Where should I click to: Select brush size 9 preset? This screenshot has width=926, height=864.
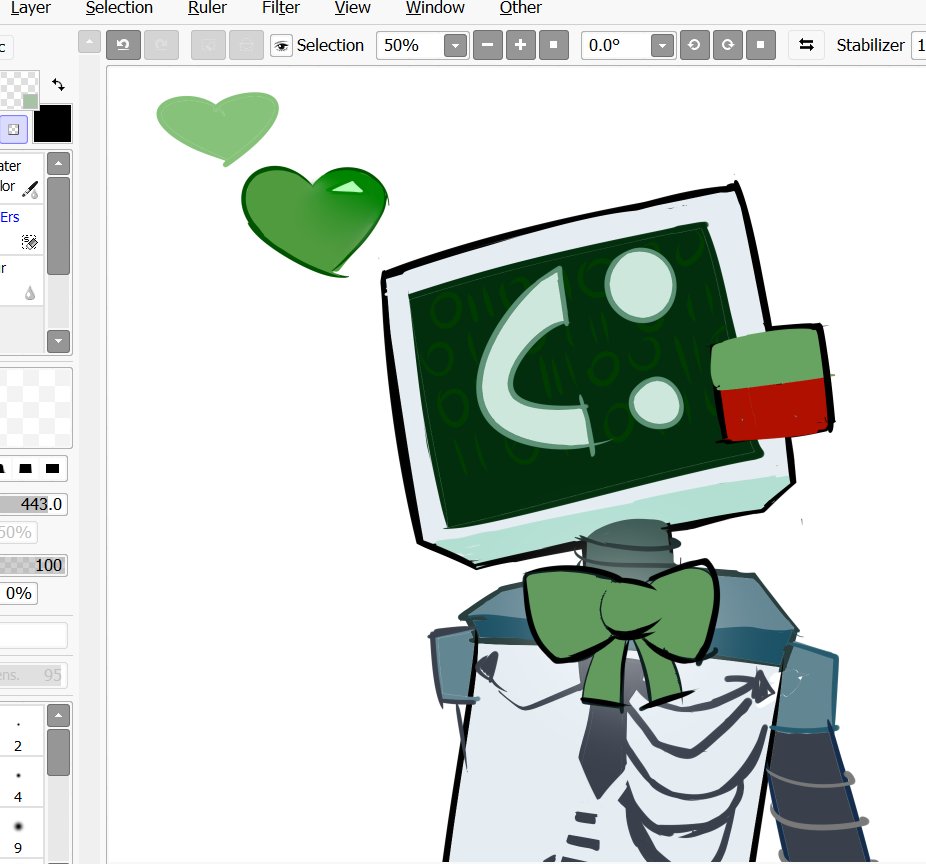point(21,833)
